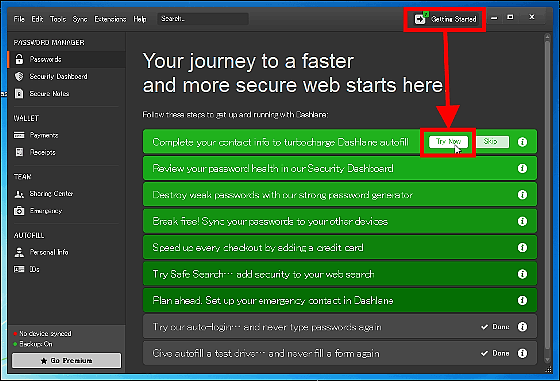The image size is (560, 381).
Task: Show info for emergency contact step
Action: pos(522,300)
